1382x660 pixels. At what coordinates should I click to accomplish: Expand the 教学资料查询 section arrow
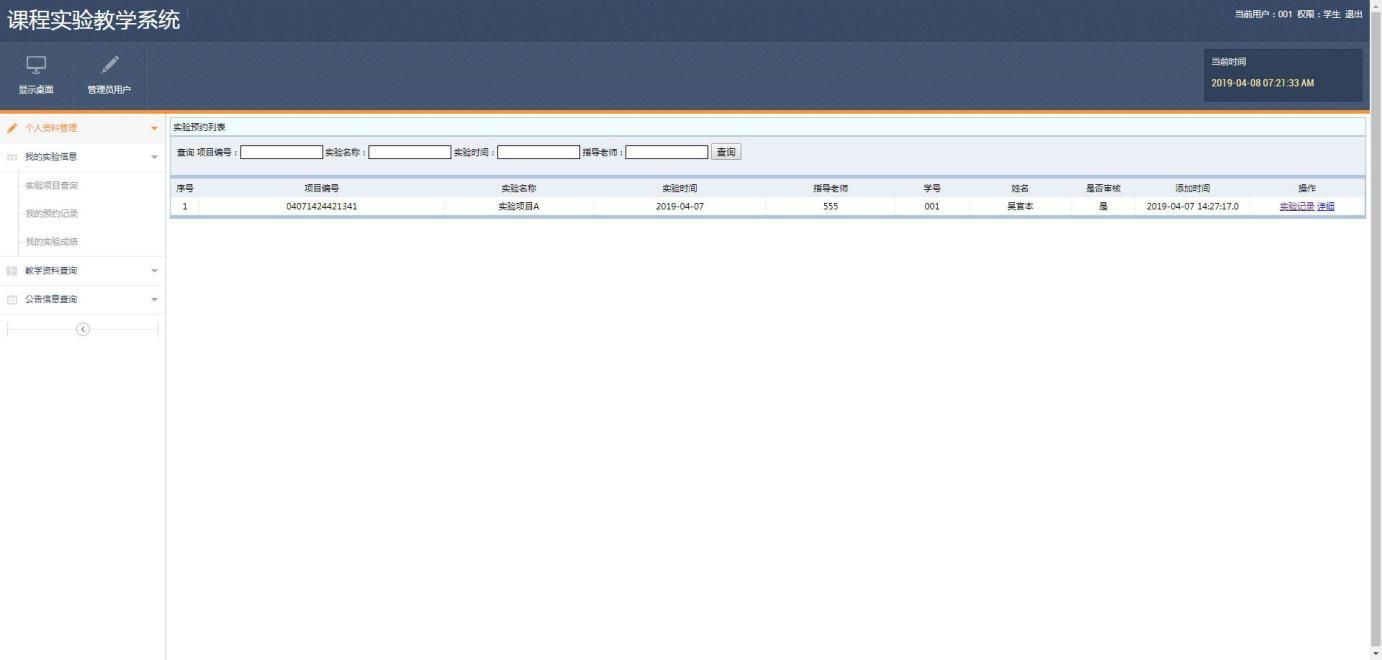154,271
